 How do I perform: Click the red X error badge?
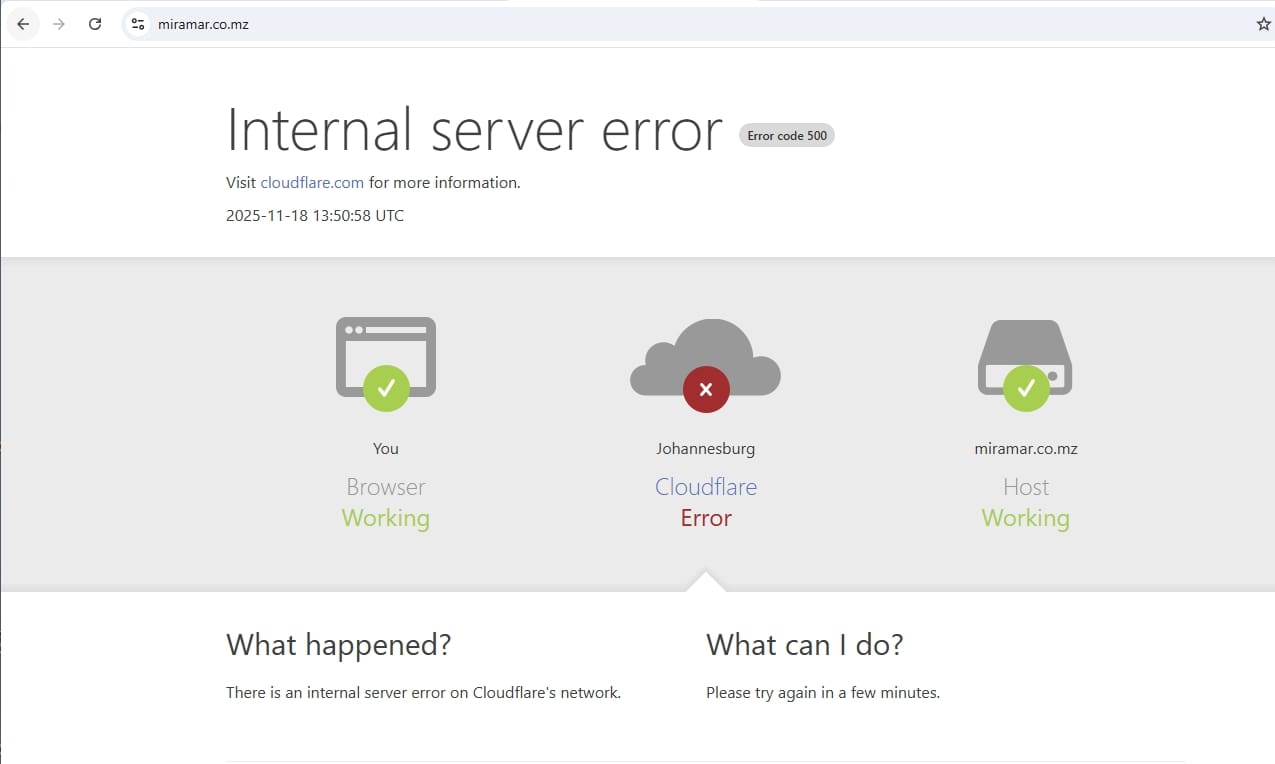(x=706, y=389)
